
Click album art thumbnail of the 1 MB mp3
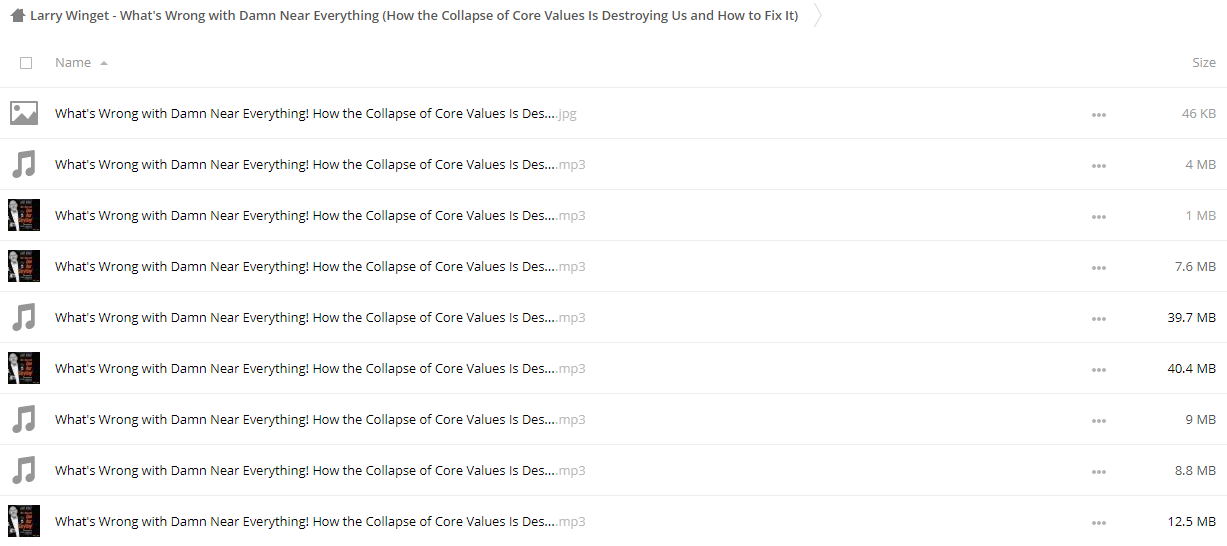point(24,215)
